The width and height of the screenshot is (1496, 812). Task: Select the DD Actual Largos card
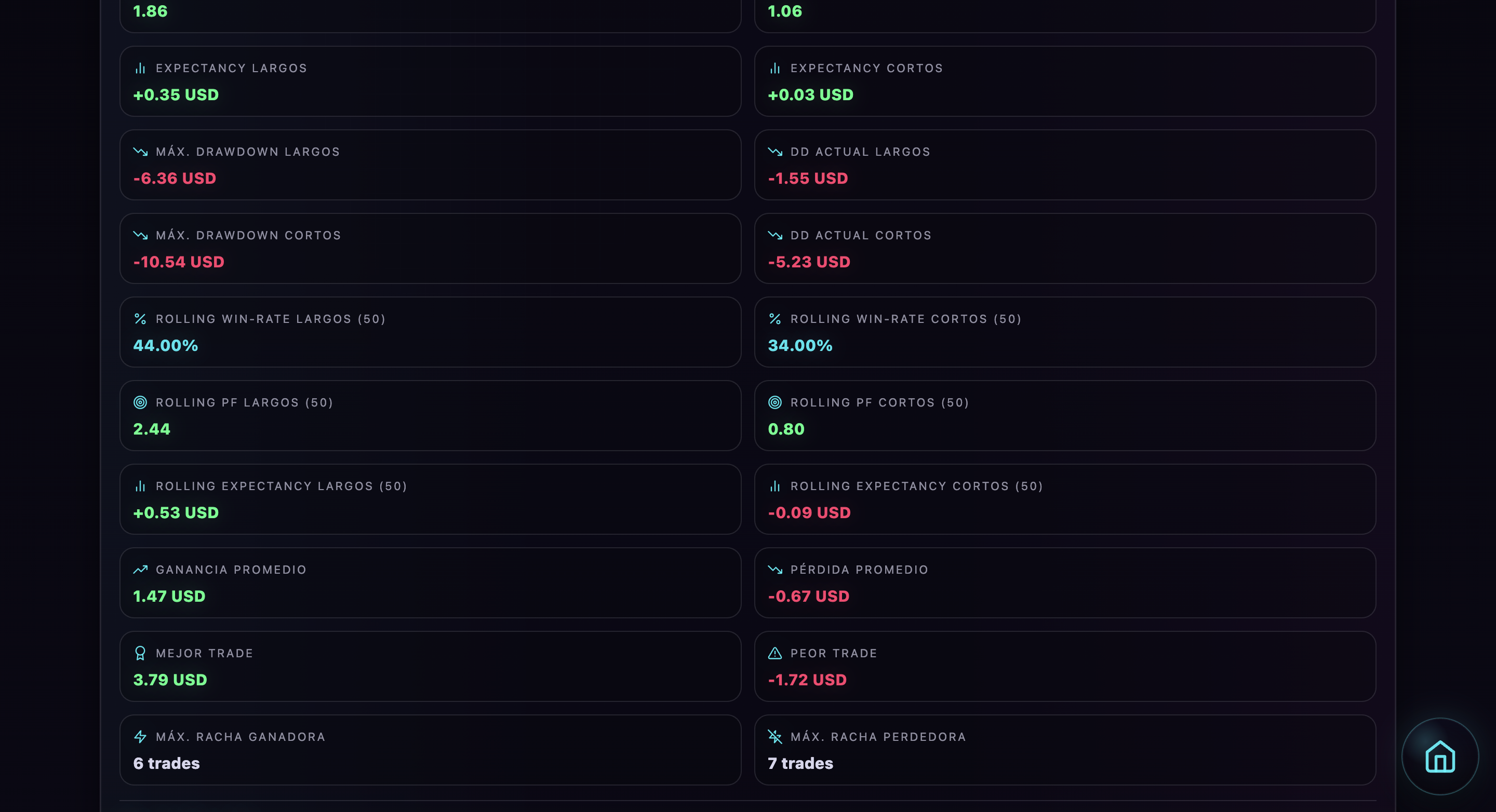click(1064, 165)
